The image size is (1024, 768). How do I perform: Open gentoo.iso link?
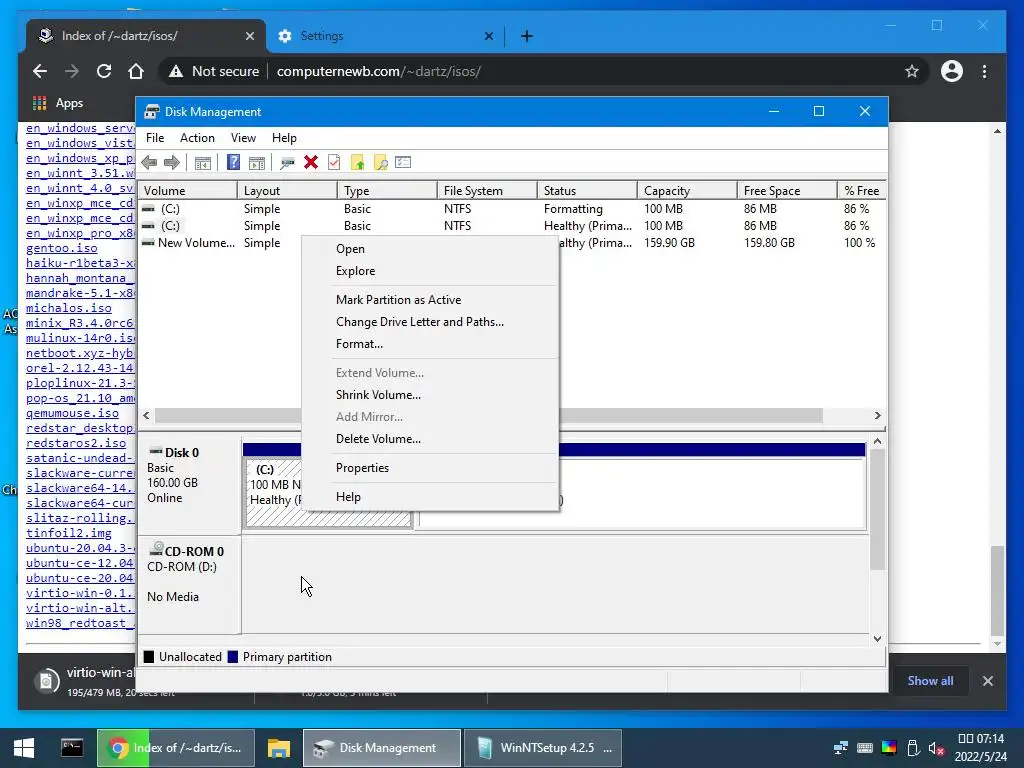tap(62, 248)
